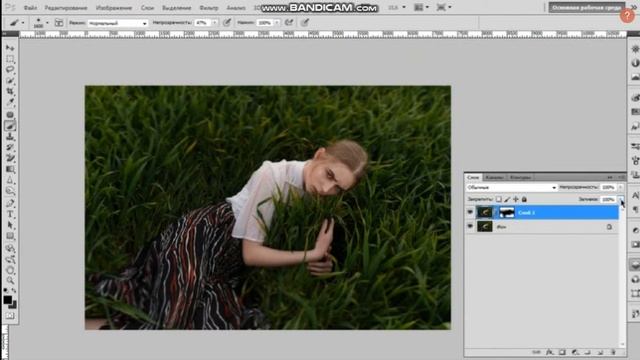Image resolution: width=640 pixels, height=360 pixels.
Task: Select the 3D Object Rotate tool
Action: 10,248
